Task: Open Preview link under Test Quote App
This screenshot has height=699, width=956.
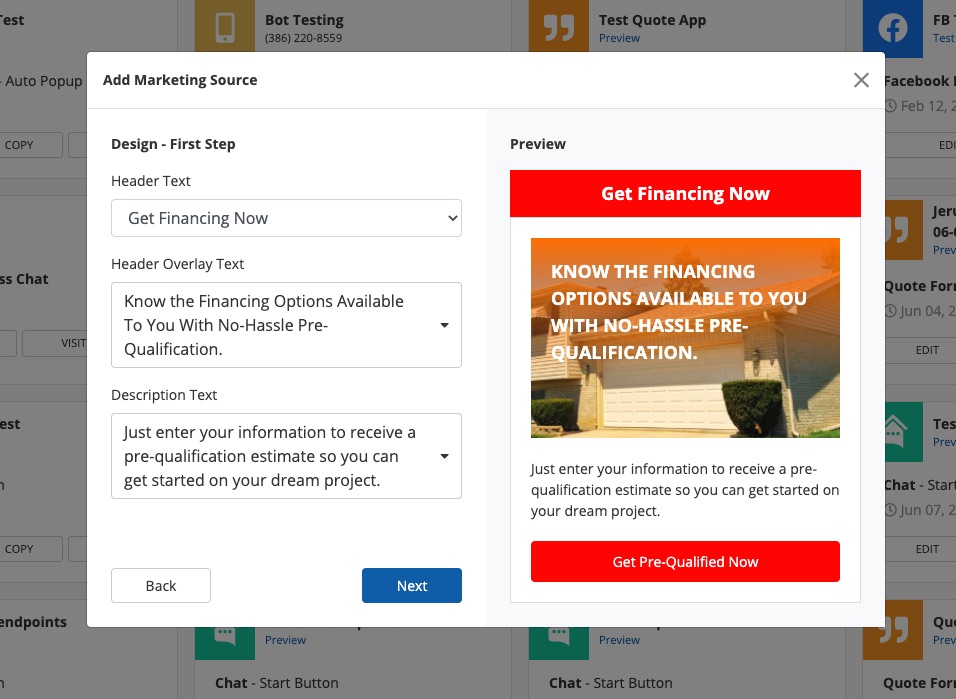Action: [x=619, y=38]
